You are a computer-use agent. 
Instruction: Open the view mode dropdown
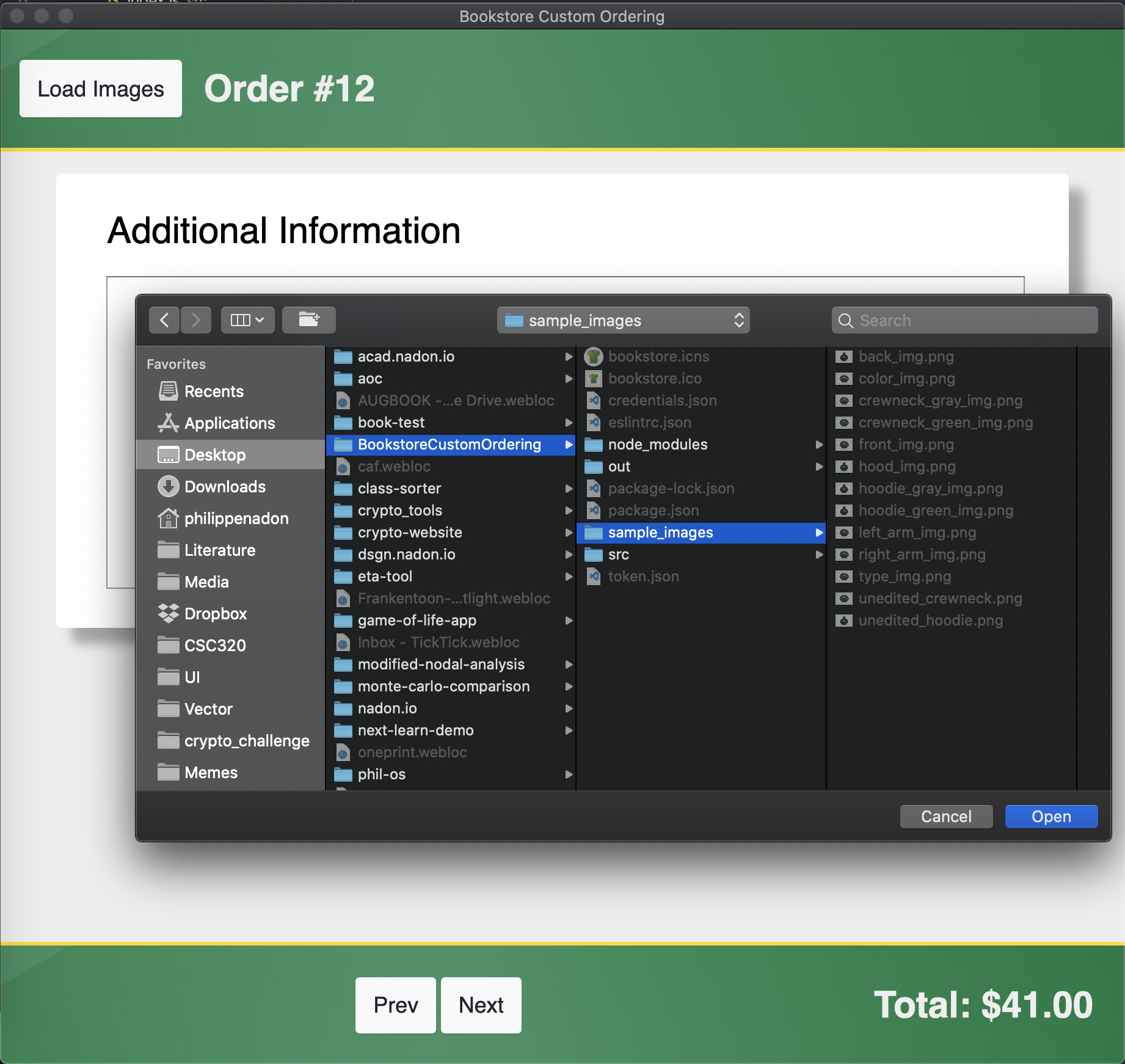(247, 320)
